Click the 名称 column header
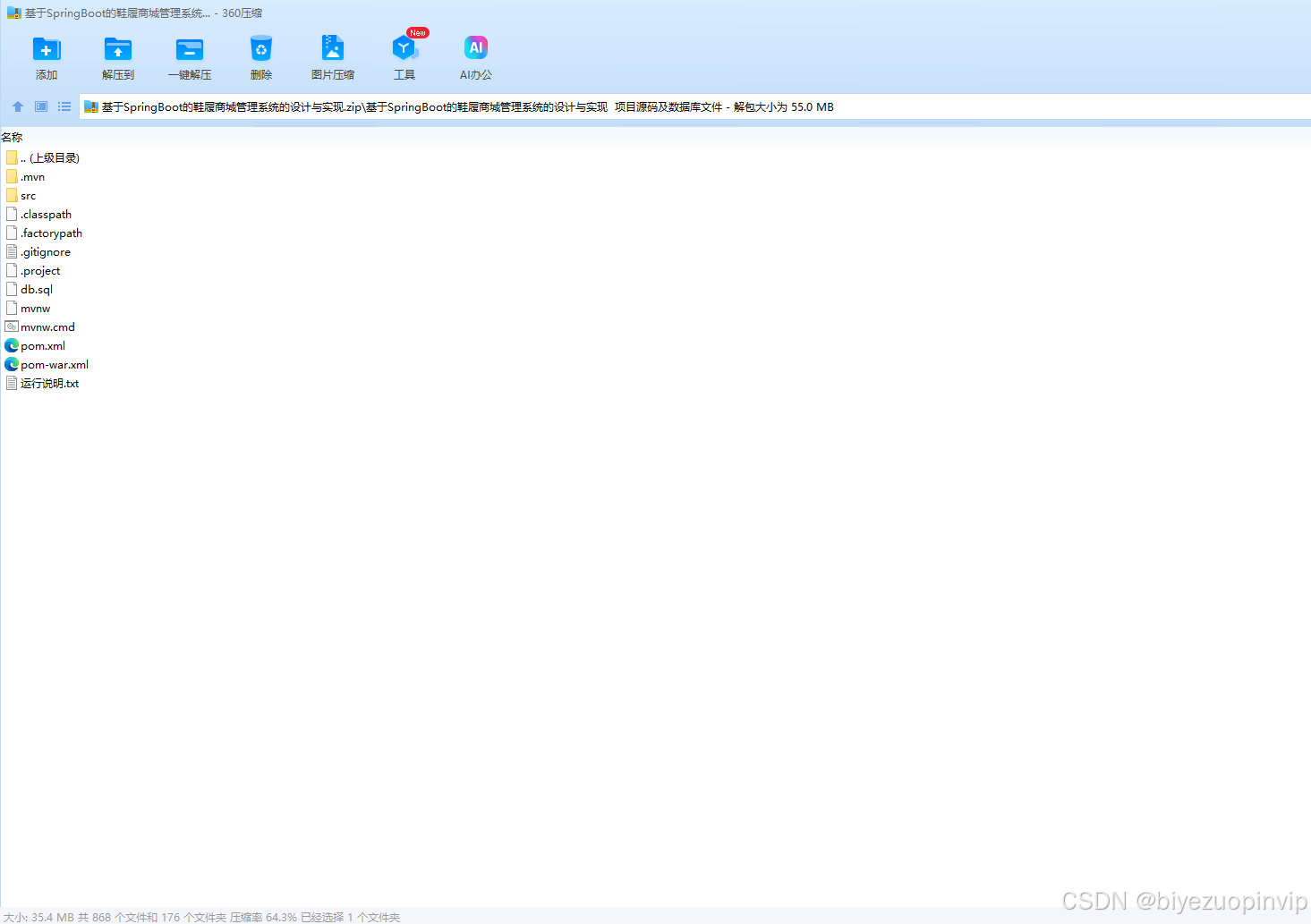Image resolution: width=1311 pixels, height=924 pixels. [12, 138]
